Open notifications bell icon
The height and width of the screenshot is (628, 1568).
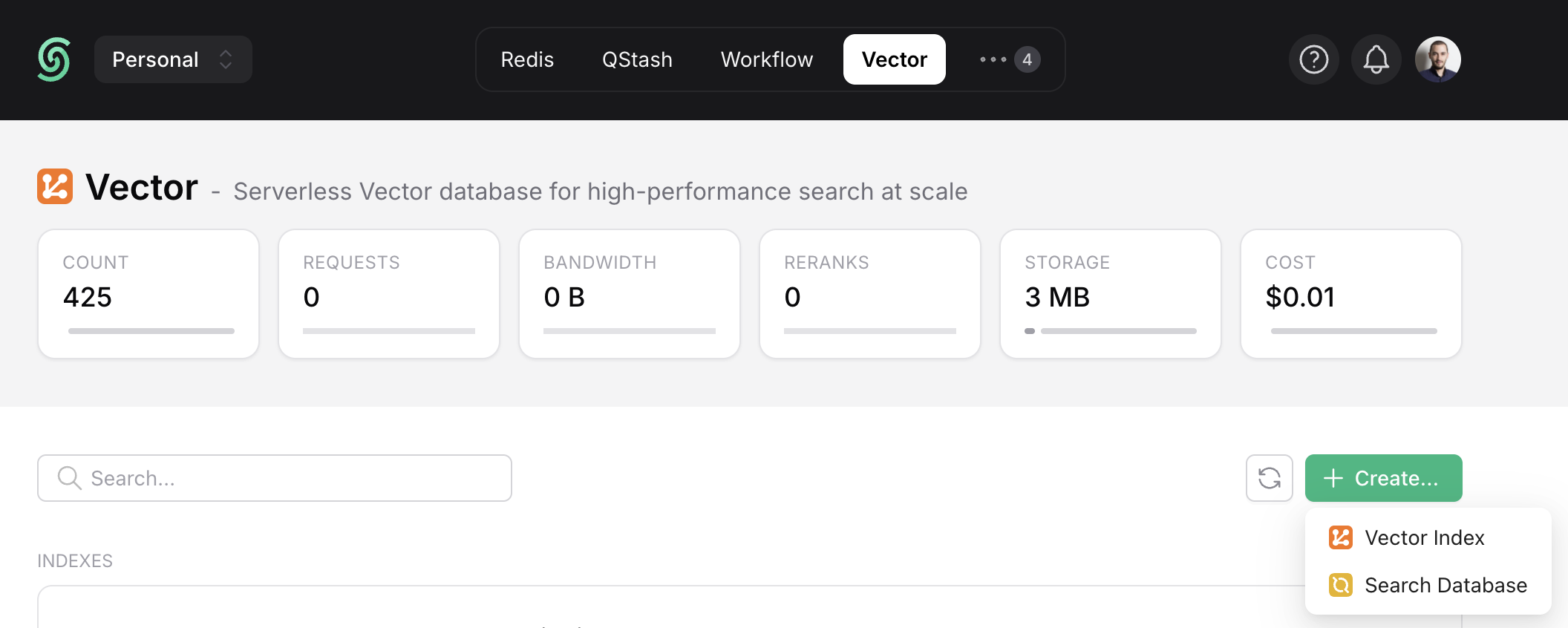coord(1376,59)
